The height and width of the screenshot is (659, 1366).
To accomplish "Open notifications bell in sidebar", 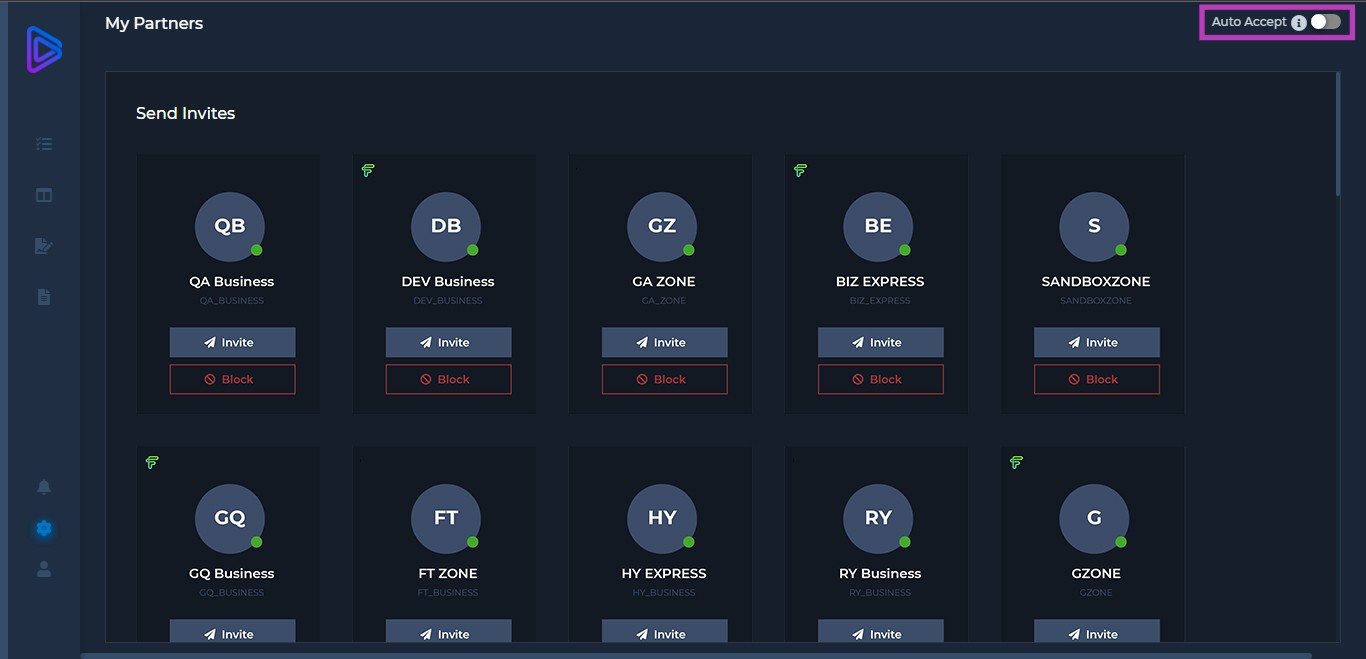I will coord(44,487).
